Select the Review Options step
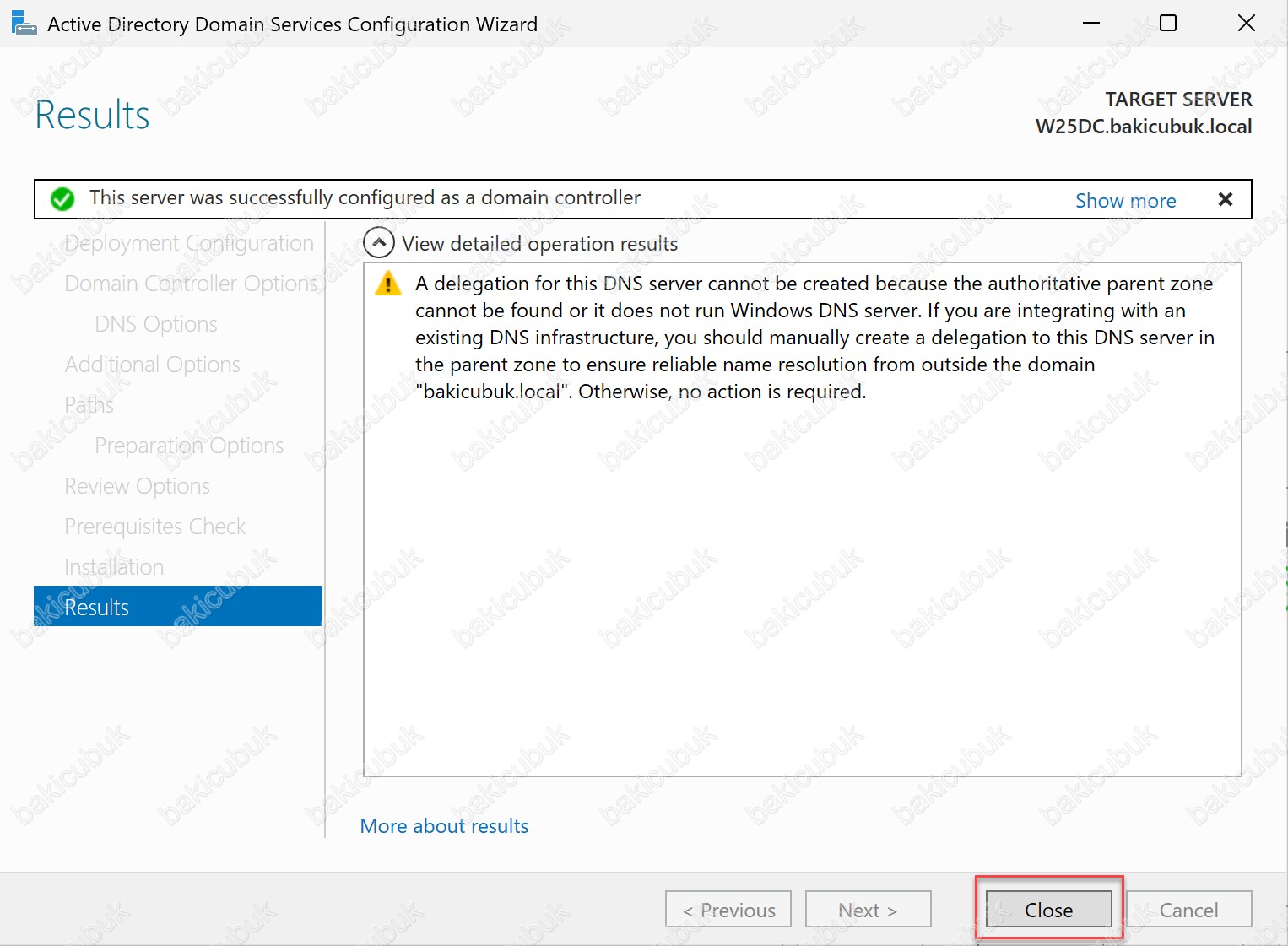1288x946 pixels. (x=137, y=486)
